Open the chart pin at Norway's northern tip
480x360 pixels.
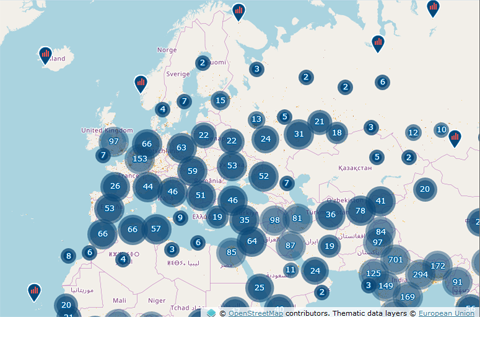coord(239,12)
